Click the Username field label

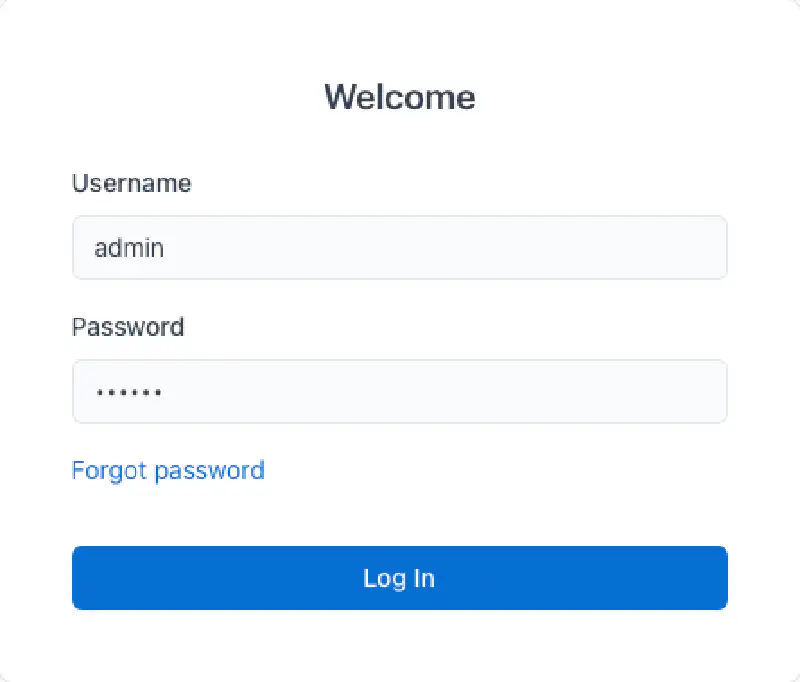click(x=131, y=183)
